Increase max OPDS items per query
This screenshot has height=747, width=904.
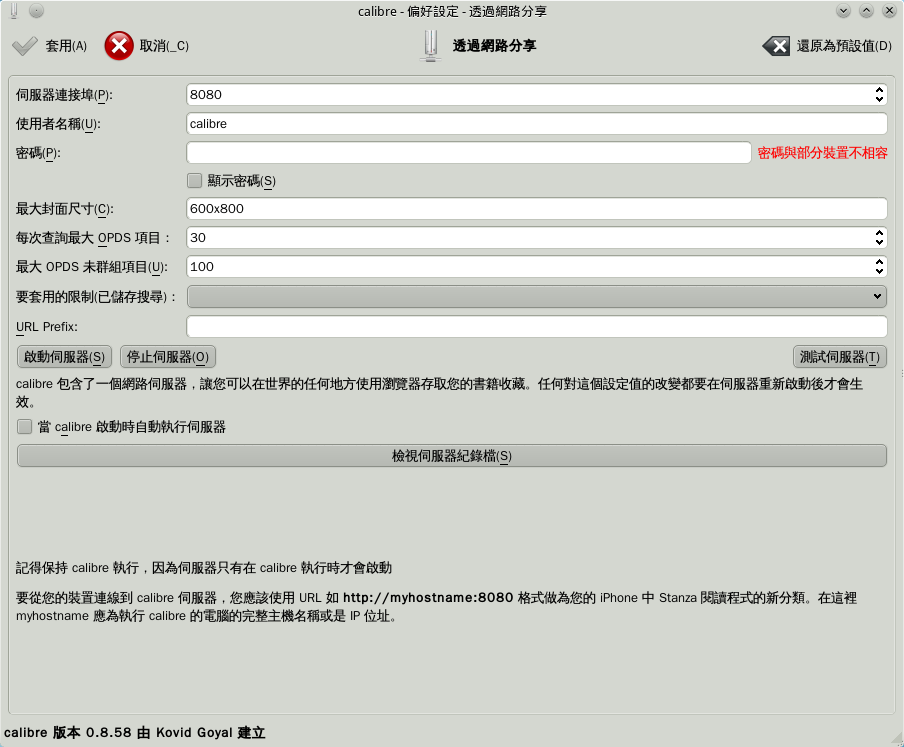pos(879,233)
